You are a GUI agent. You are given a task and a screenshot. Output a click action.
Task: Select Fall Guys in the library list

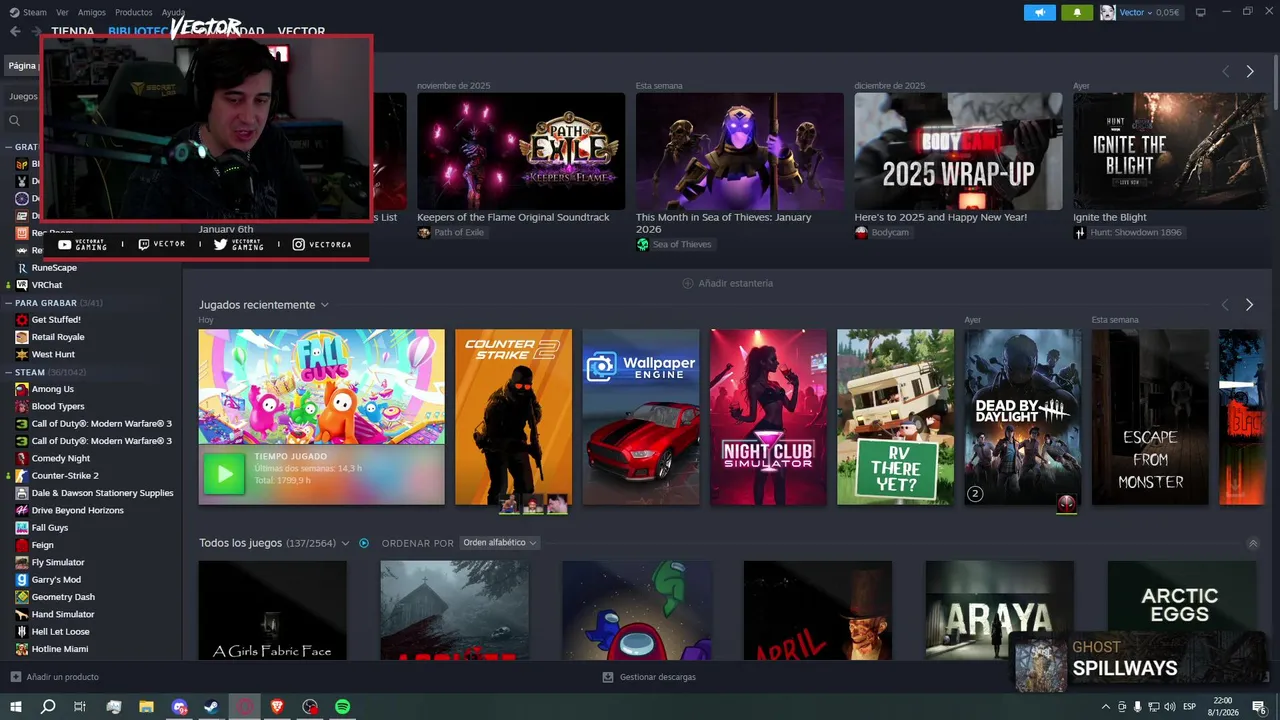pos(49,527)
